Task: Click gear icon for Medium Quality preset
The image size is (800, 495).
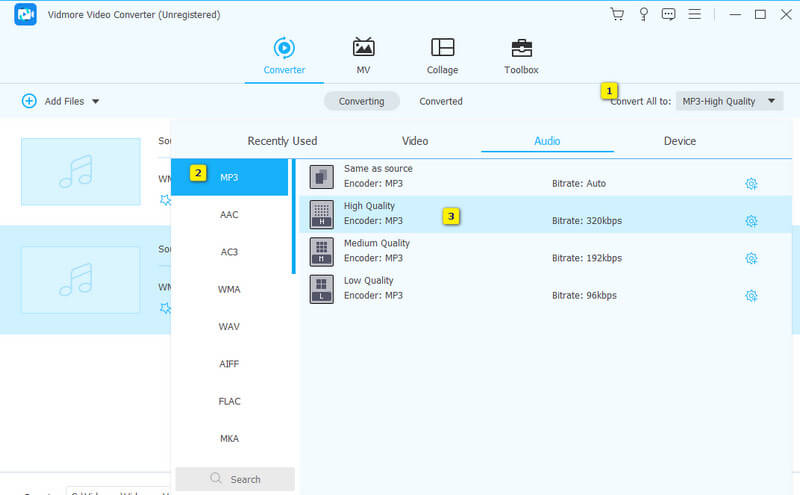Action: [x=751, y=258]
